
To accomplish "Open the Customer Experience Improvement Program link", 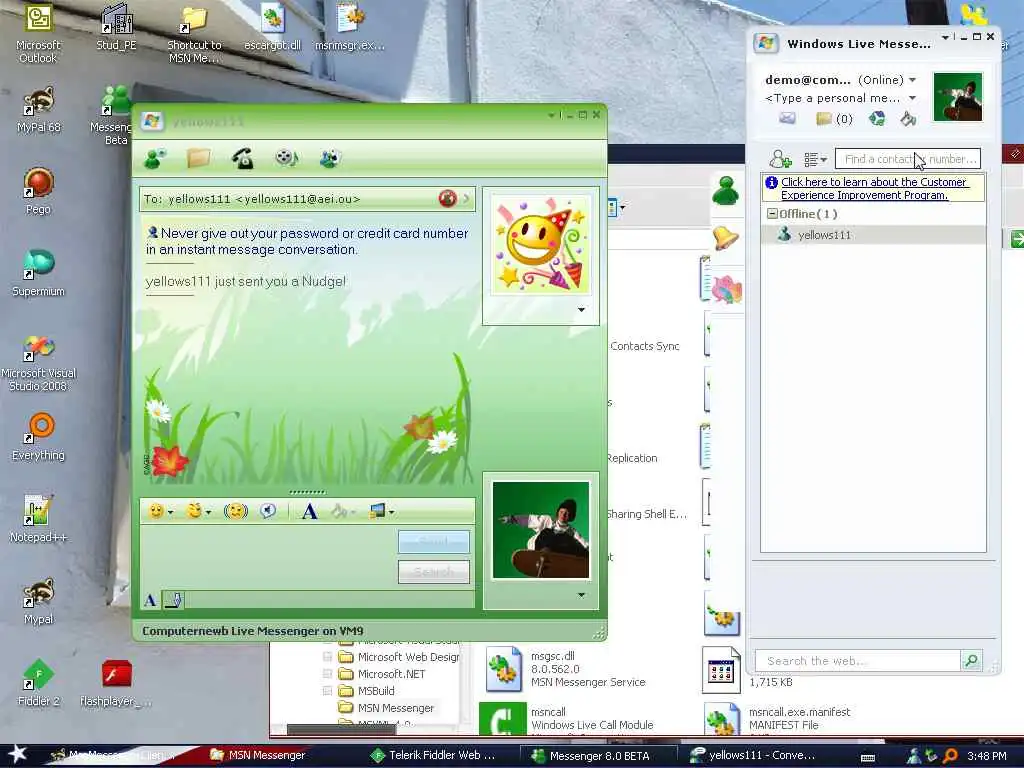I will [x=873, y=188].
